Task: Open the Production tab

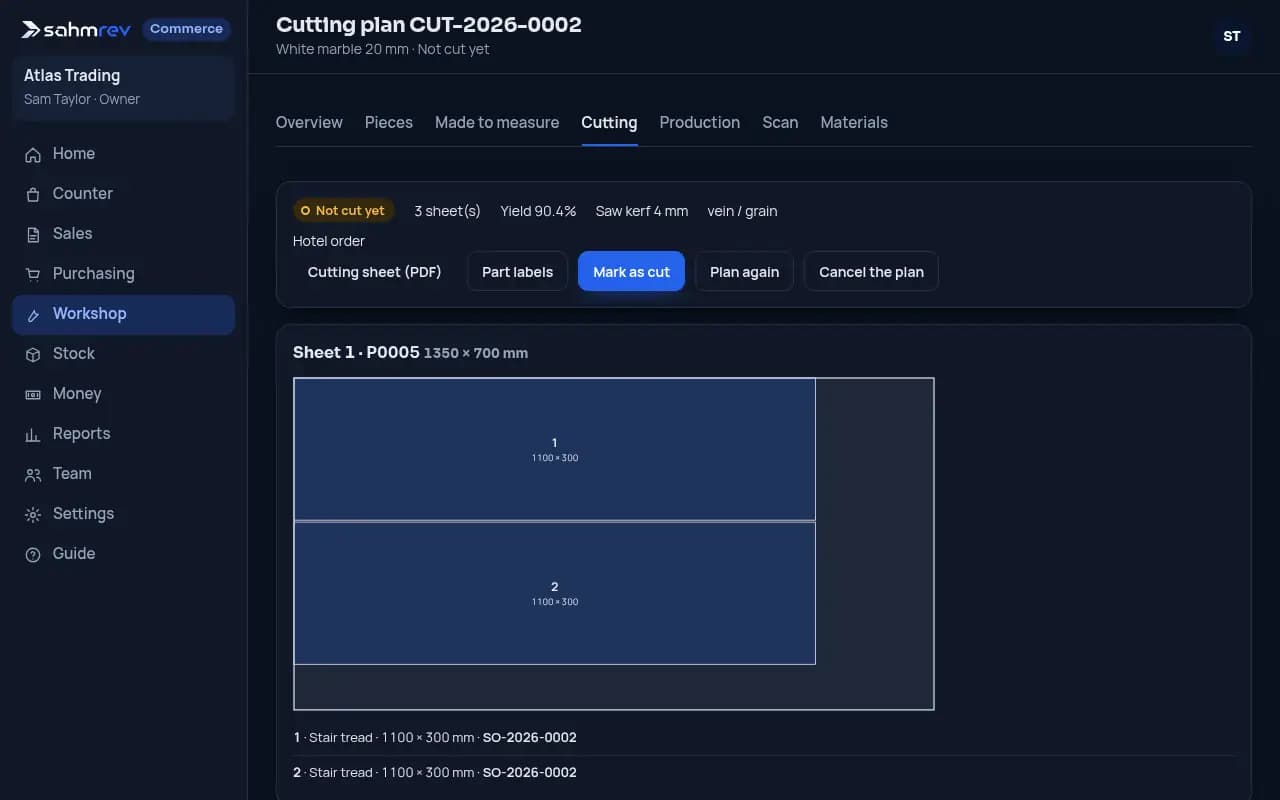Action: tap(700, 122)
